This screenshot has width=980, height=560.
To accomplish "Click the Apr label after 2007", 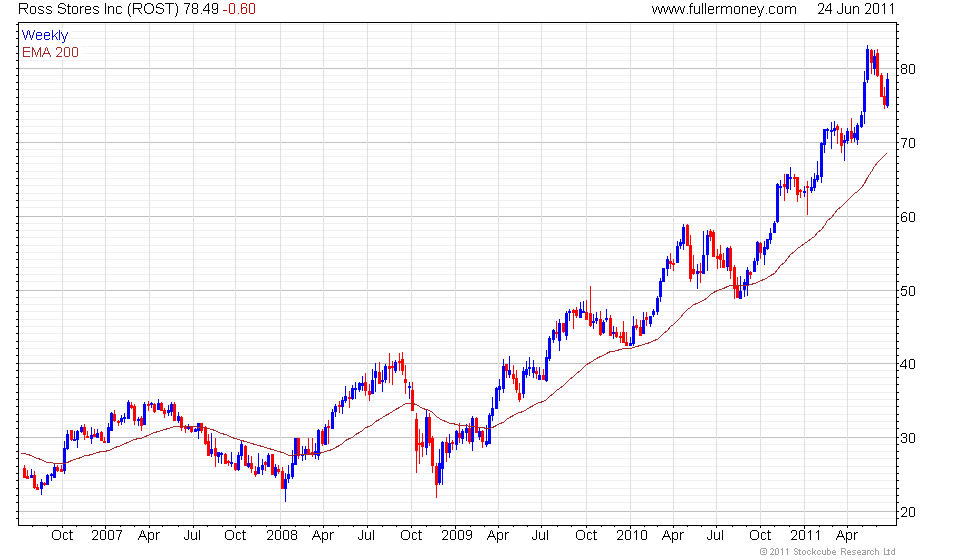I will (149, 535).
